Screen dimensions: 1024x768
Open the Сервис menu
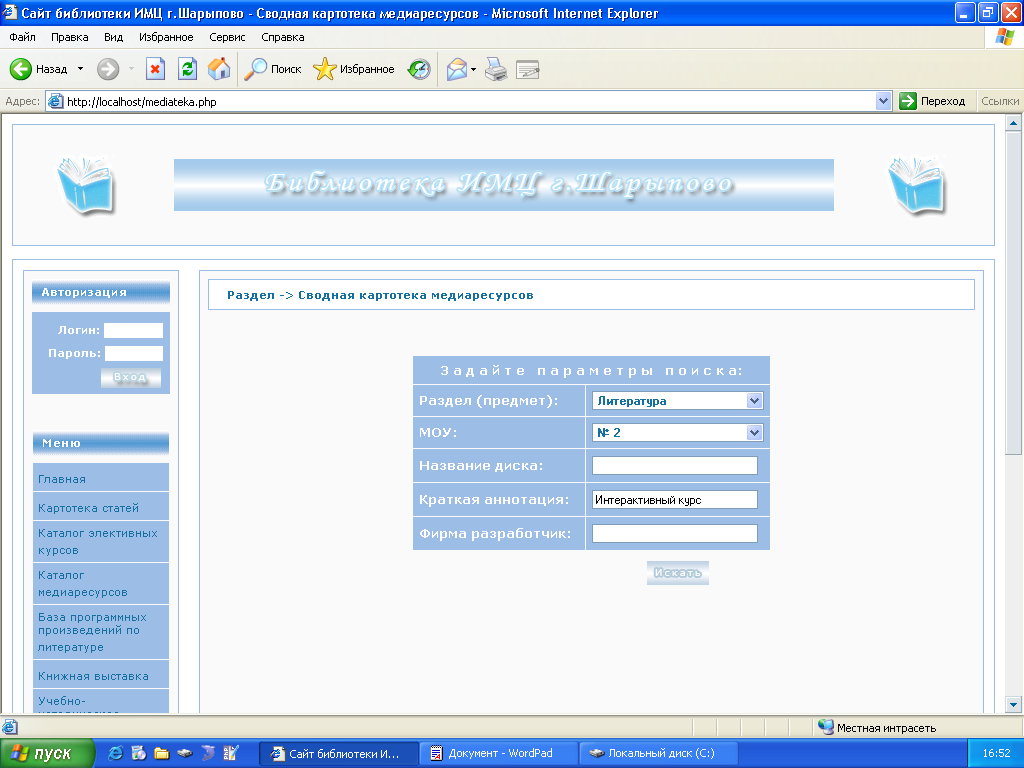pyautogui.click(x=227, y=37)
